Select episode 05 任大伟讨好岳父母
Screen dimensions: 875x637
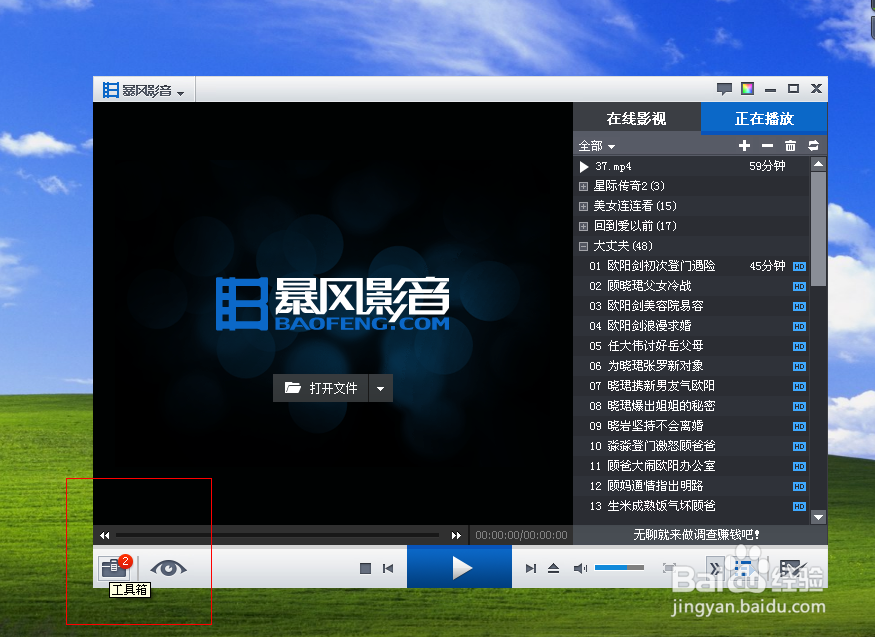[x=691, y=346]
